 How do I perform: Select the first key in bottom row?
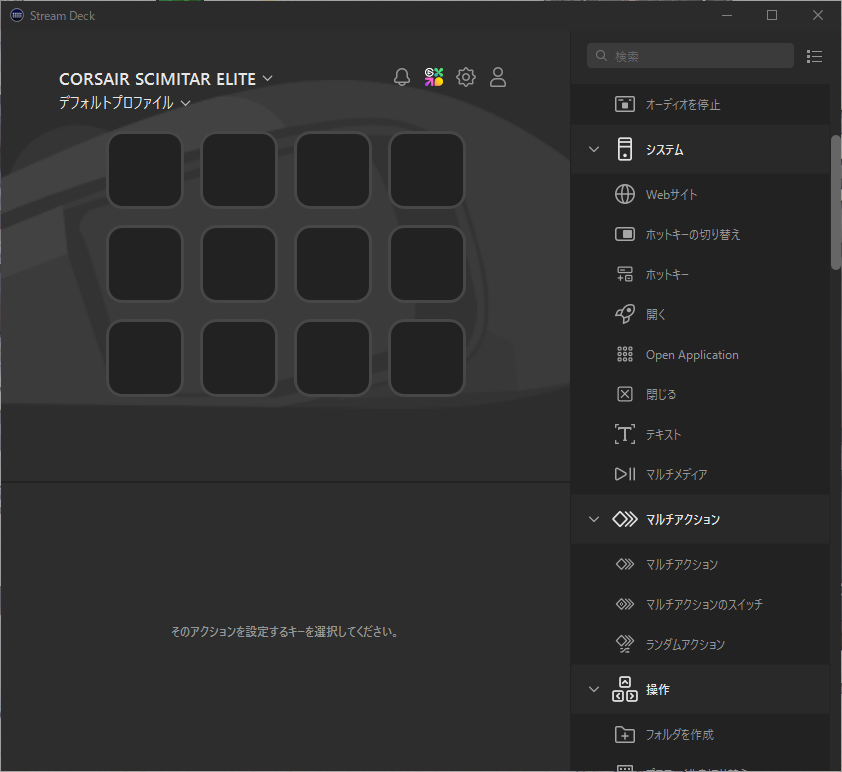145,358
